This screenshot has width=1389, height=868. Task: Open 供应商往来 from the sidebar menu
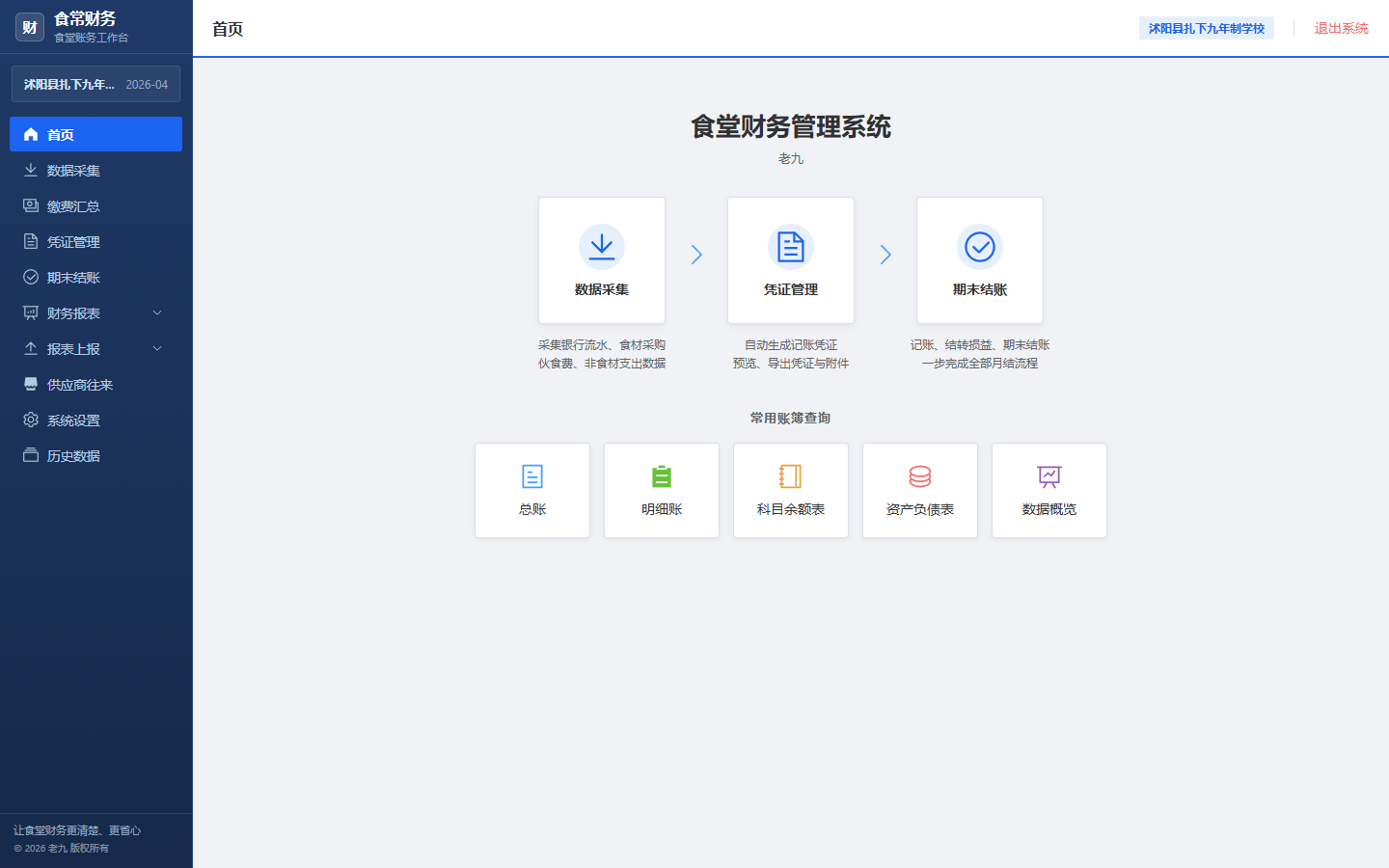95,384
